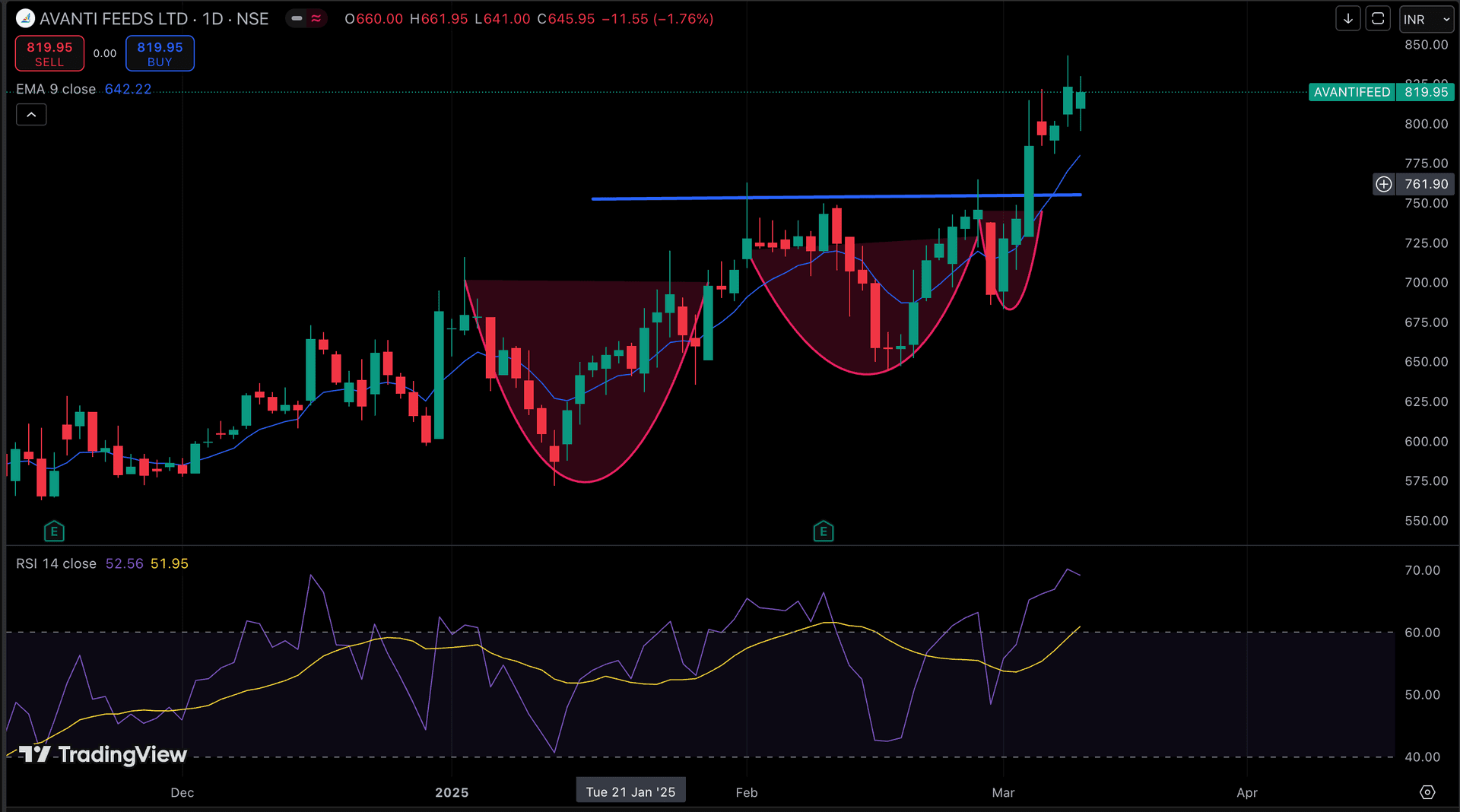Click the 70.00 RSI scale label
This screenshot has width=1460, height=812.
(1423, 570)
